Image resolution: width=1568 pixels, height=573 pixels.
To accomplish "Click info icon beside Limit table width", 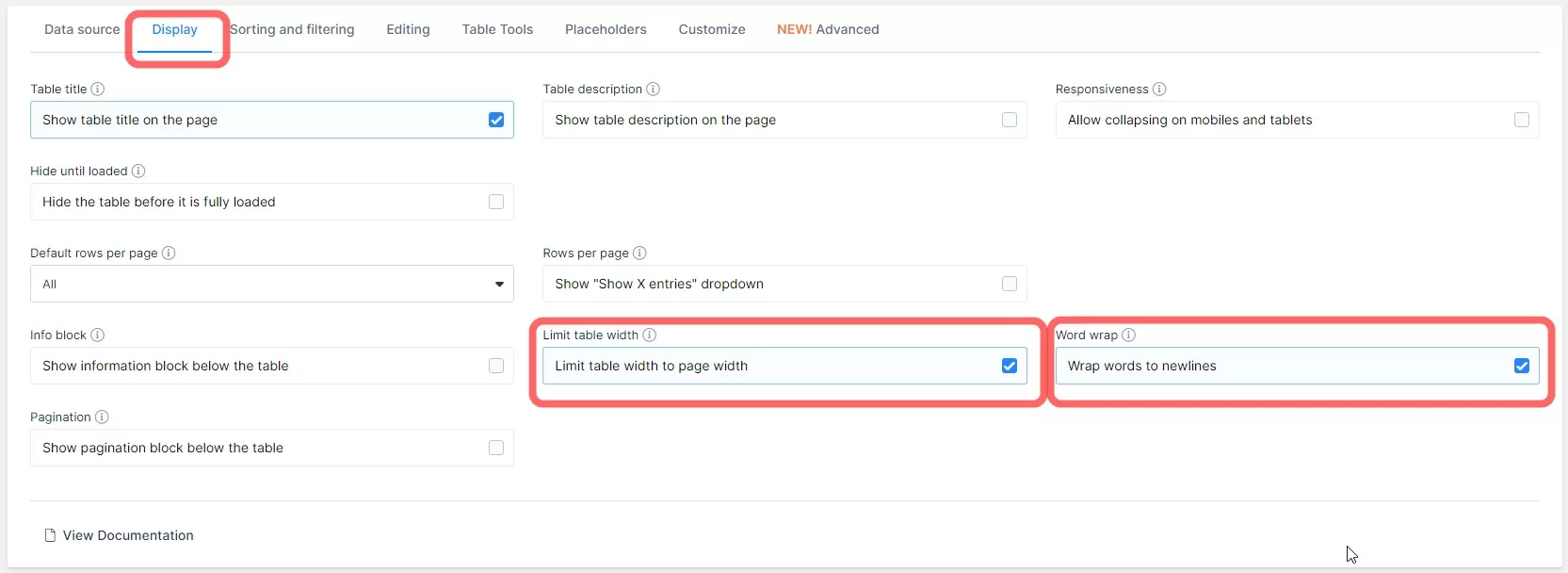I will (649, 336).
